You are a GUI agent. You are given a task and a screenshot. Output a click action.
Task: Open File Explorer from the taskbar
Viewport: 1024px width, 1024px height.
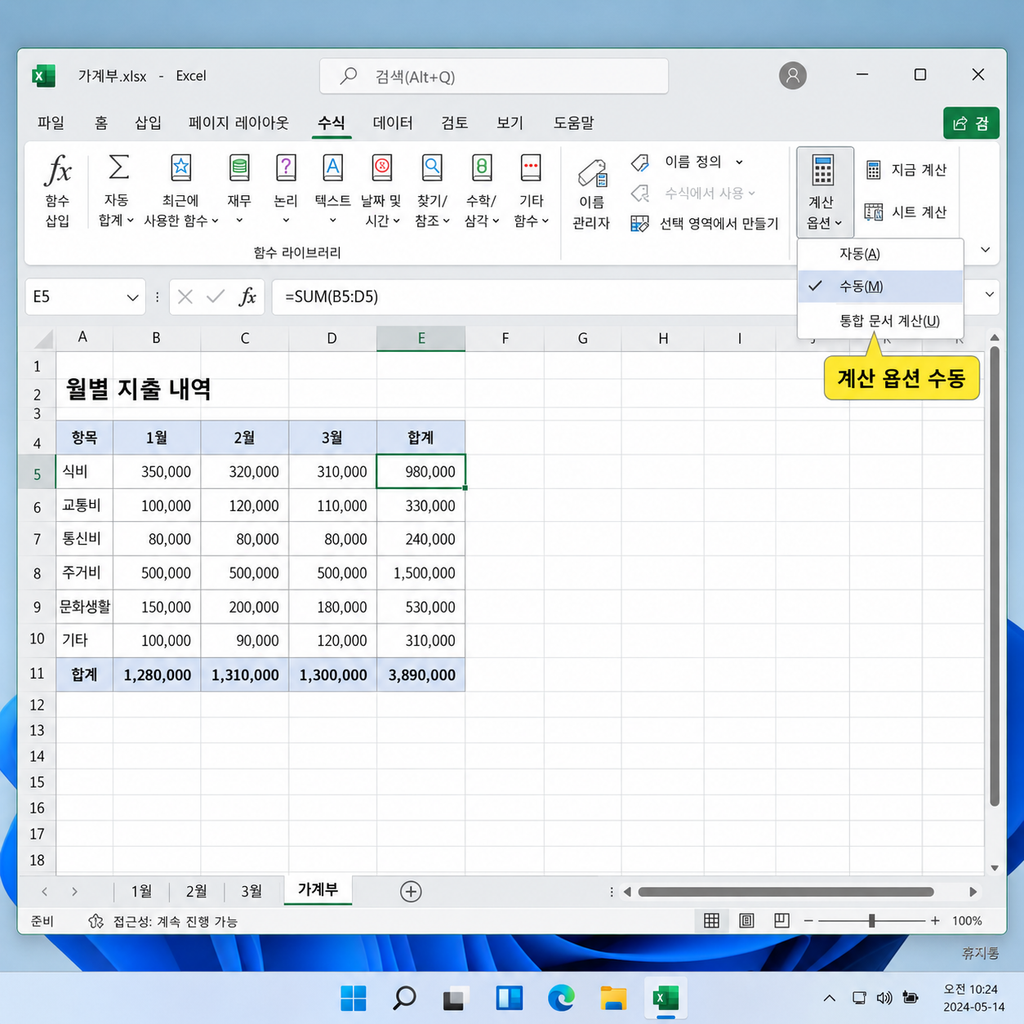pos(613,998)
